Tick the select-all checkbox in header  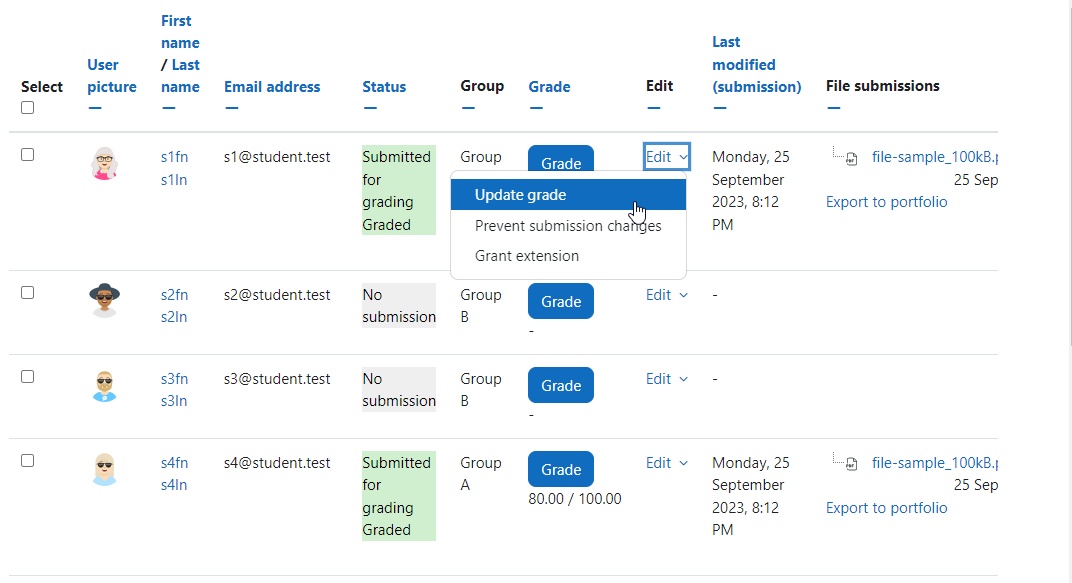click(x=27, y=107)
